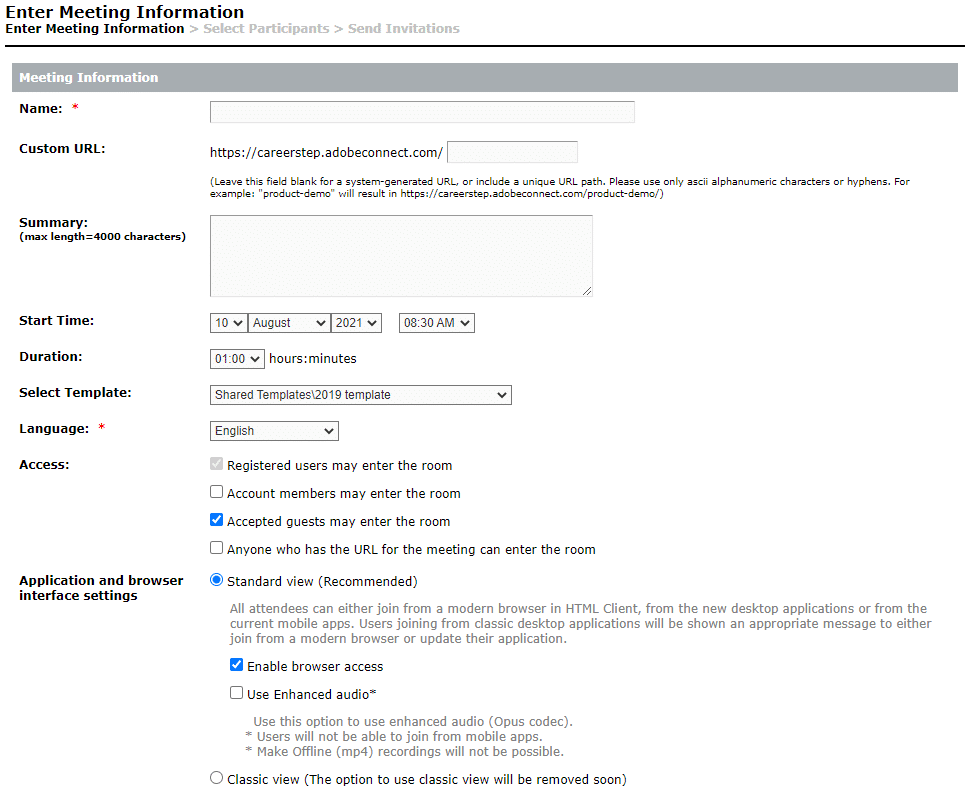Open the start month dropdown showing August
The width and height of the screenshot is (968, 795).
(x=289, y=323)
